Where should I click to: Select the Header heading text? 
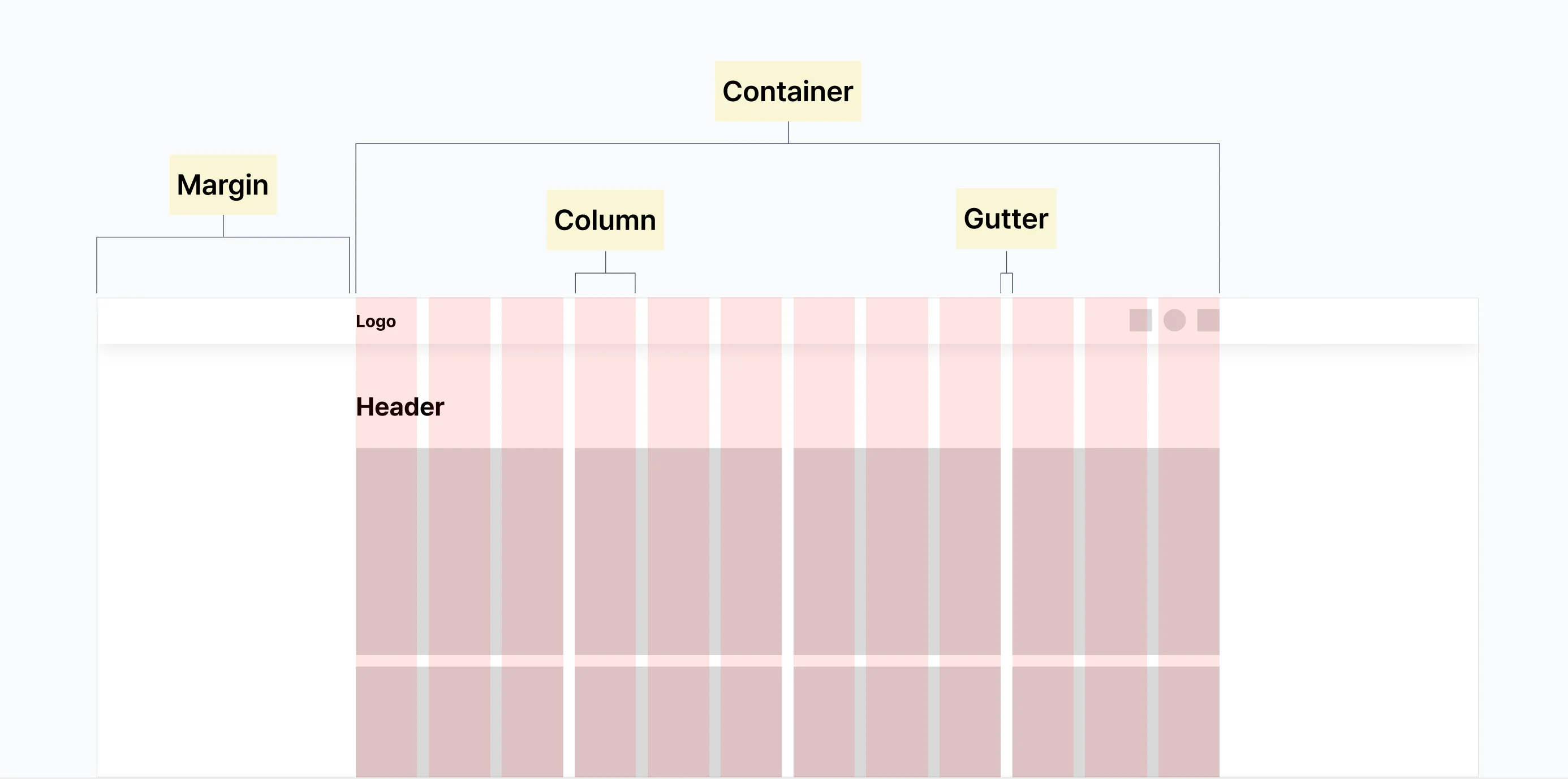[x=400, y=407]
